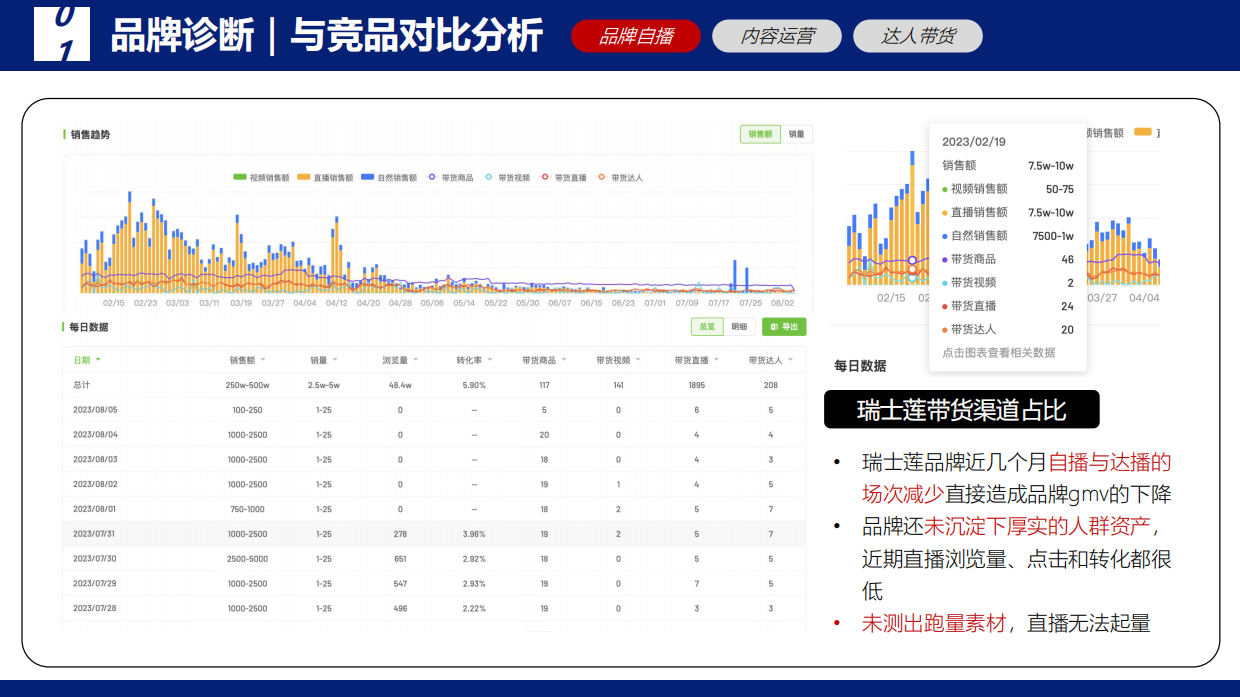Open sort arrow on 转化率 column

490,360
